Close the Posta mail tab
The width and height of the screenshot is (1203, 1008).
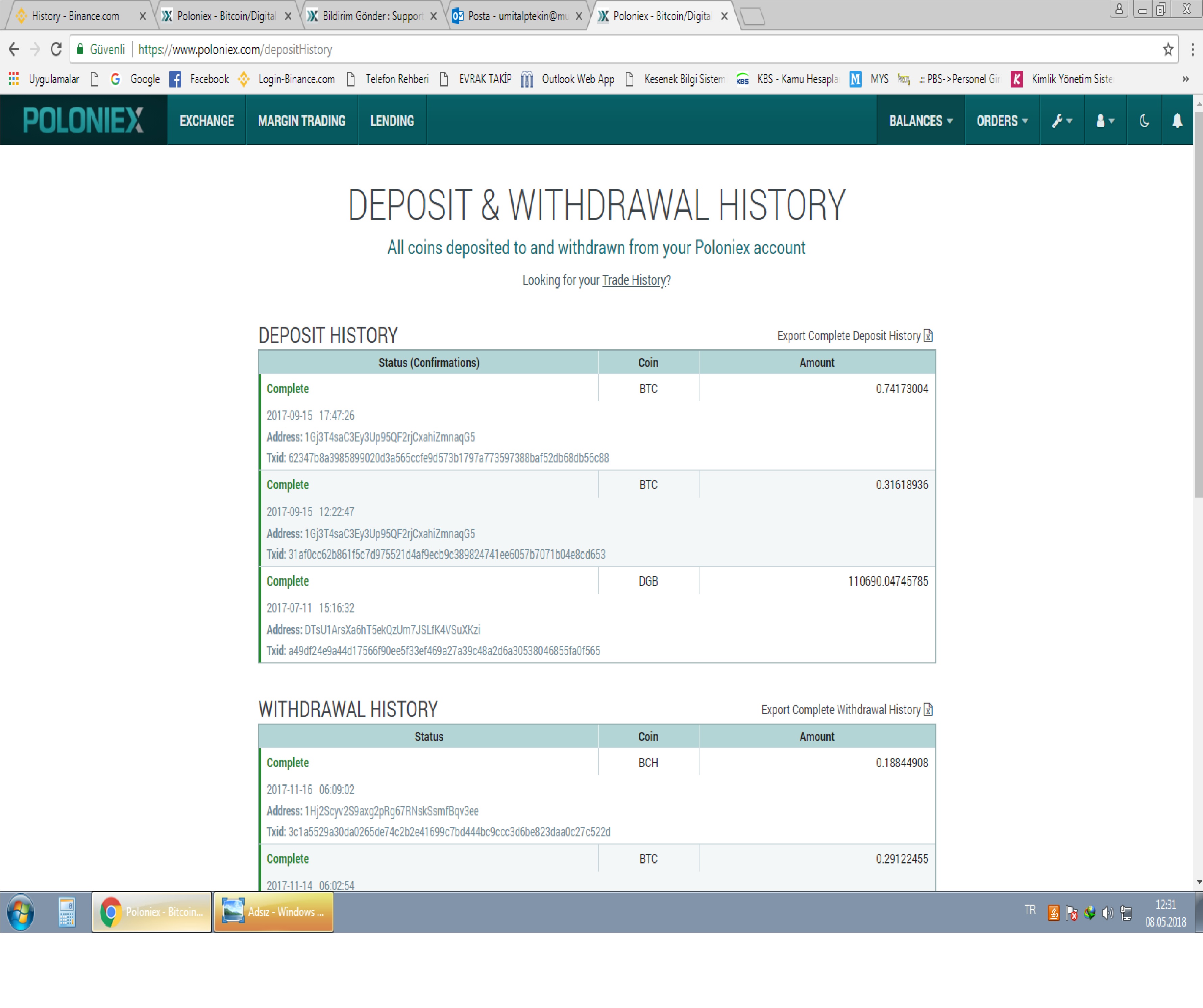579,16
